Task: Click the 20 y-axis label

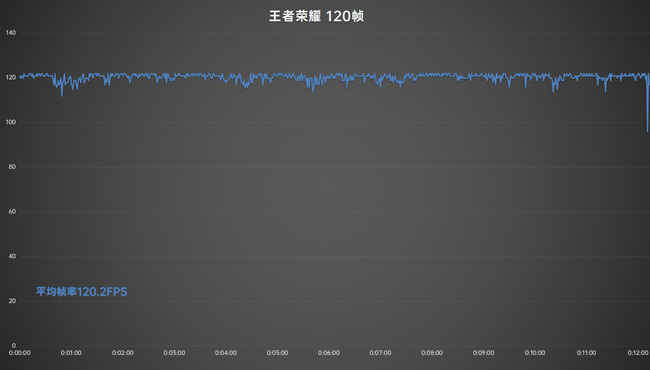Action: click(12, 301)
